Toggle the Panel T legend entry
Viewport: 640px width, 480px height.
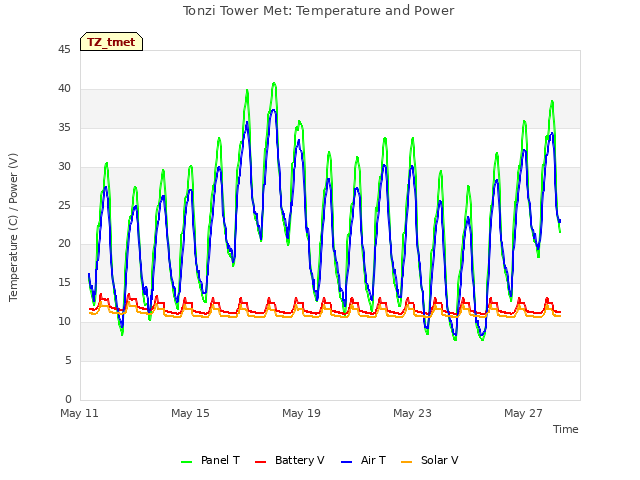pos(210,460)
